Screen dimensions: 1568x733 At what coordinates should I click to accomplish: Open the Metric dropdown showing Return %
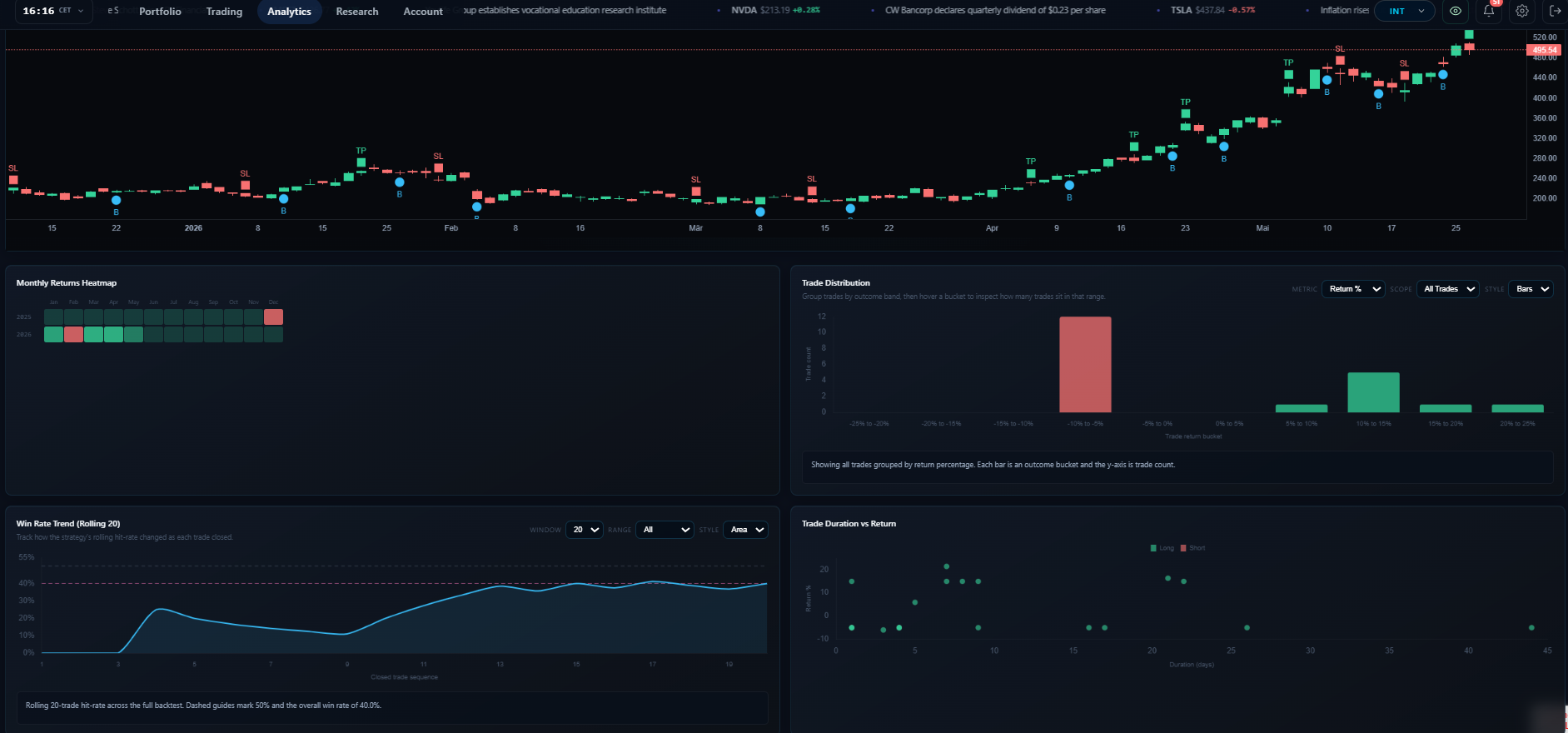click(1354, 289)
